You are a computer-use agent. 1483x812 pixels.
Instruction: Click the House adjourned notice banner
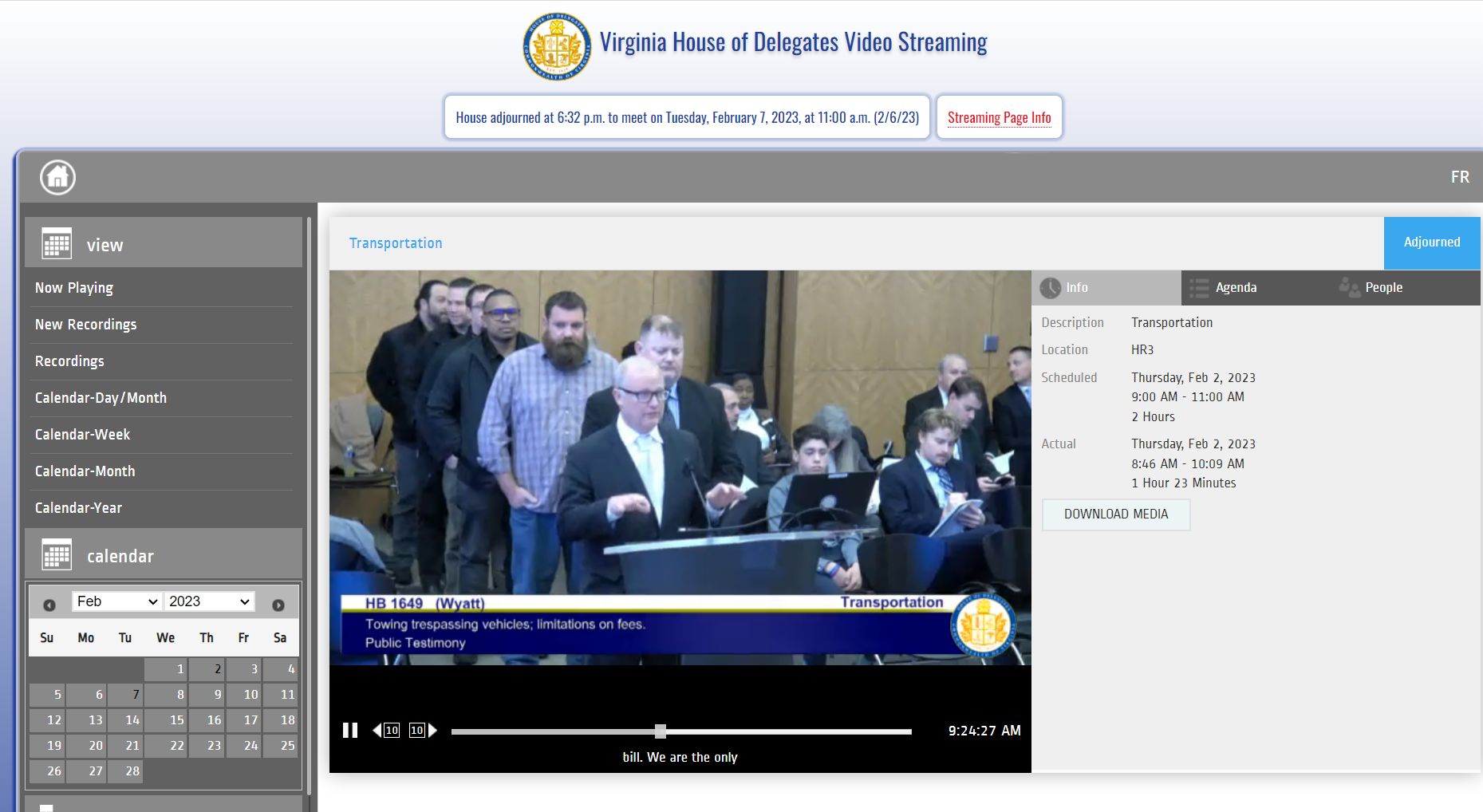pos(687,117)
